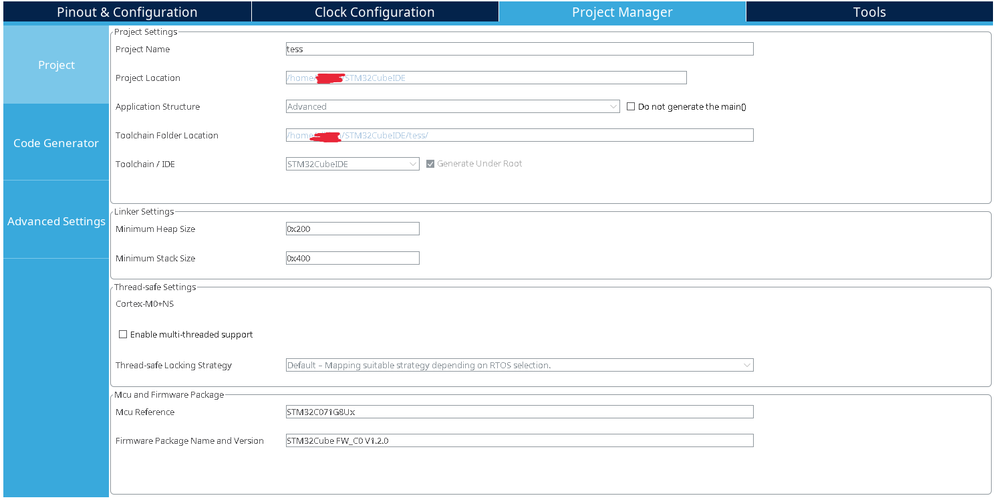999x502 pixels.
Task: Expand Thread-safe Locking Strategy dropdown
Action: [519, 365]
